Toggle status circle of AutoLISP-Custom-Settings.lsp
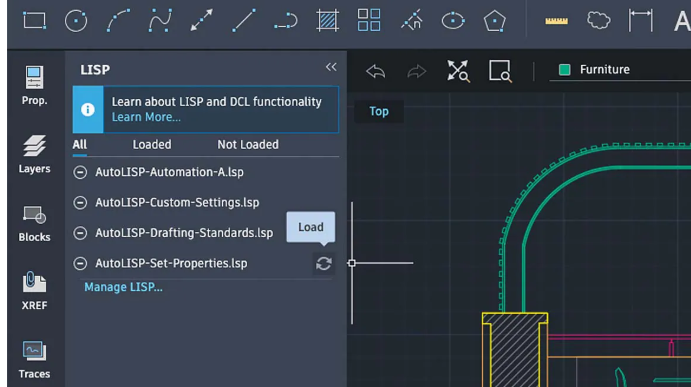Viewport: 691px width, 387px height. pos(80,203)
